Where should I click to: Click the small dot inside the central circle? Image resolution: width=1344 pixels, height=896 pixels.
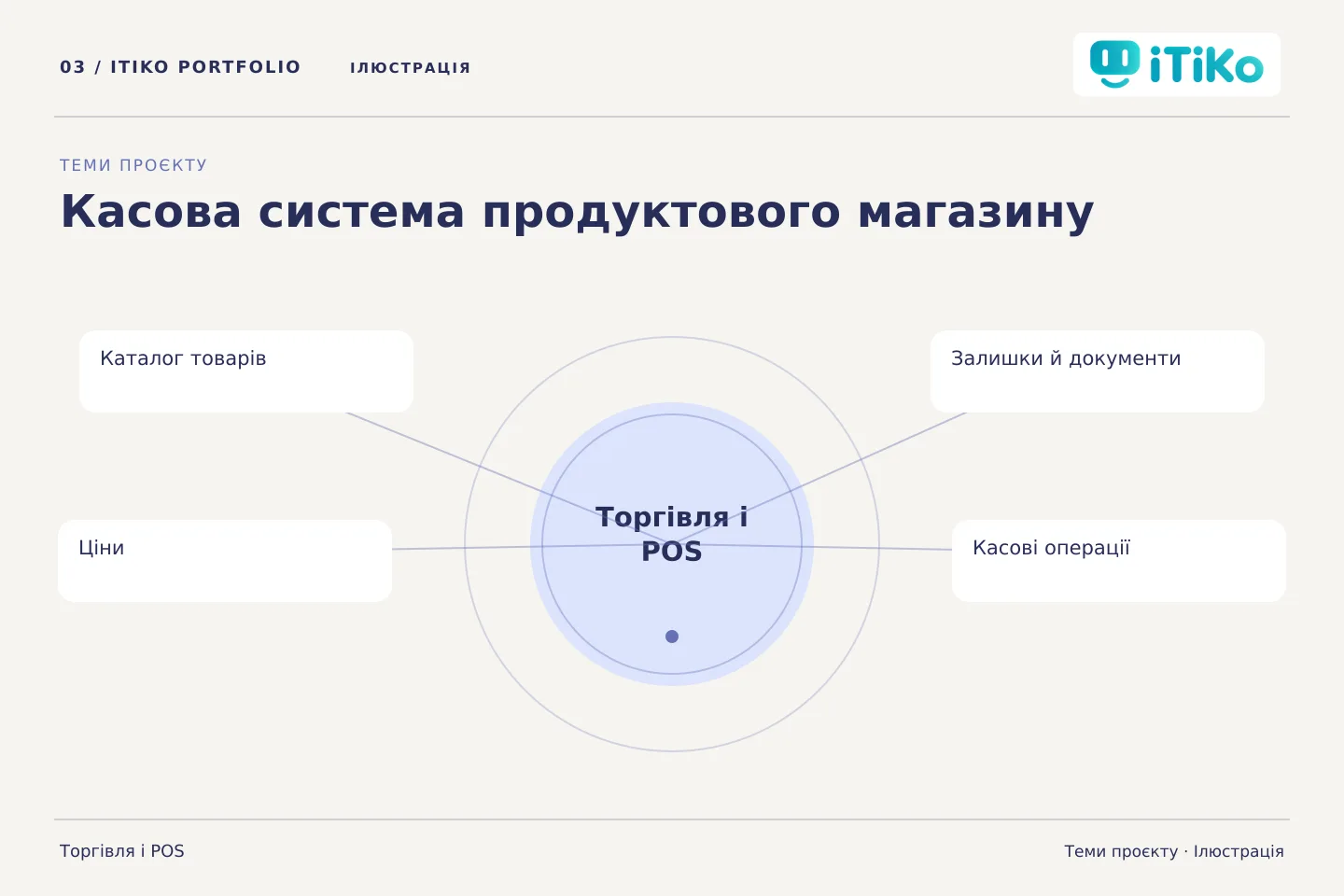(672, 637)
